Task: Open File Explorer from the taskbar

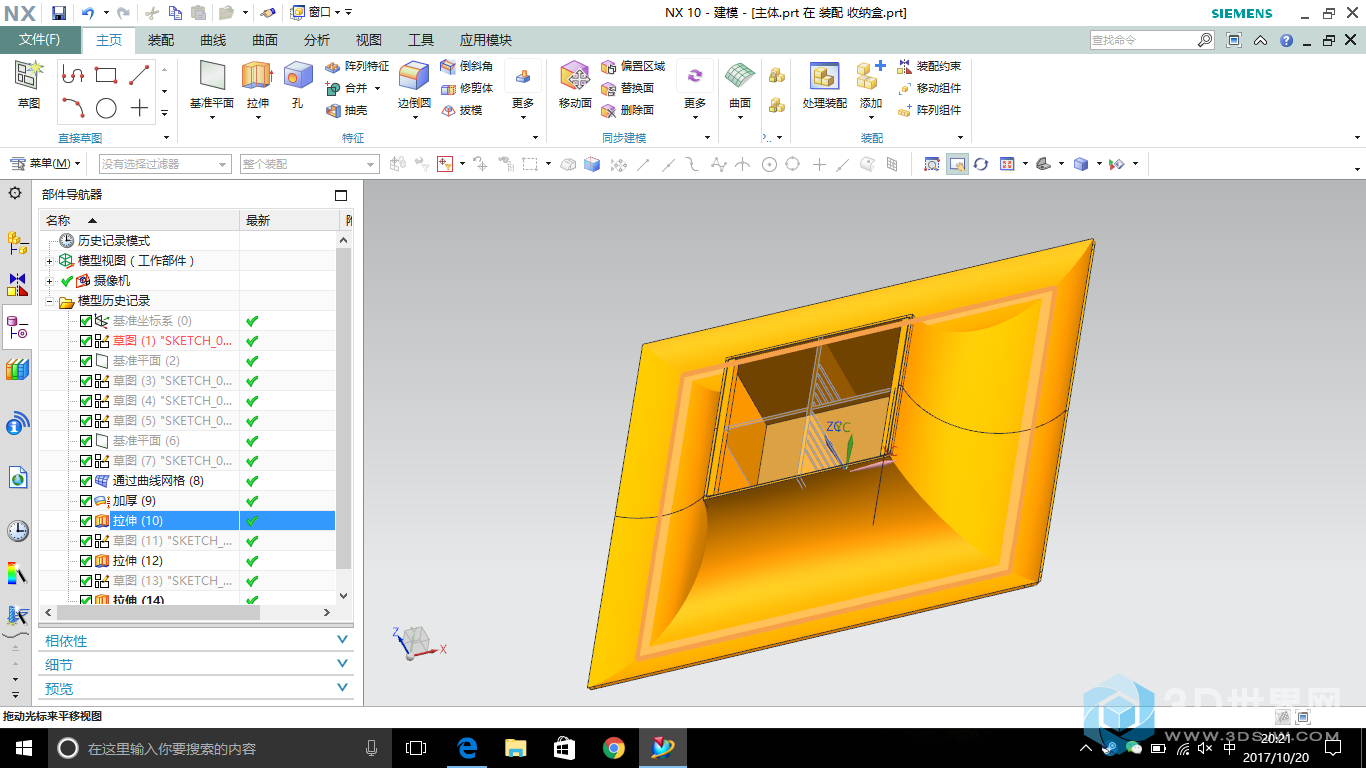Action: pos(516,748)
